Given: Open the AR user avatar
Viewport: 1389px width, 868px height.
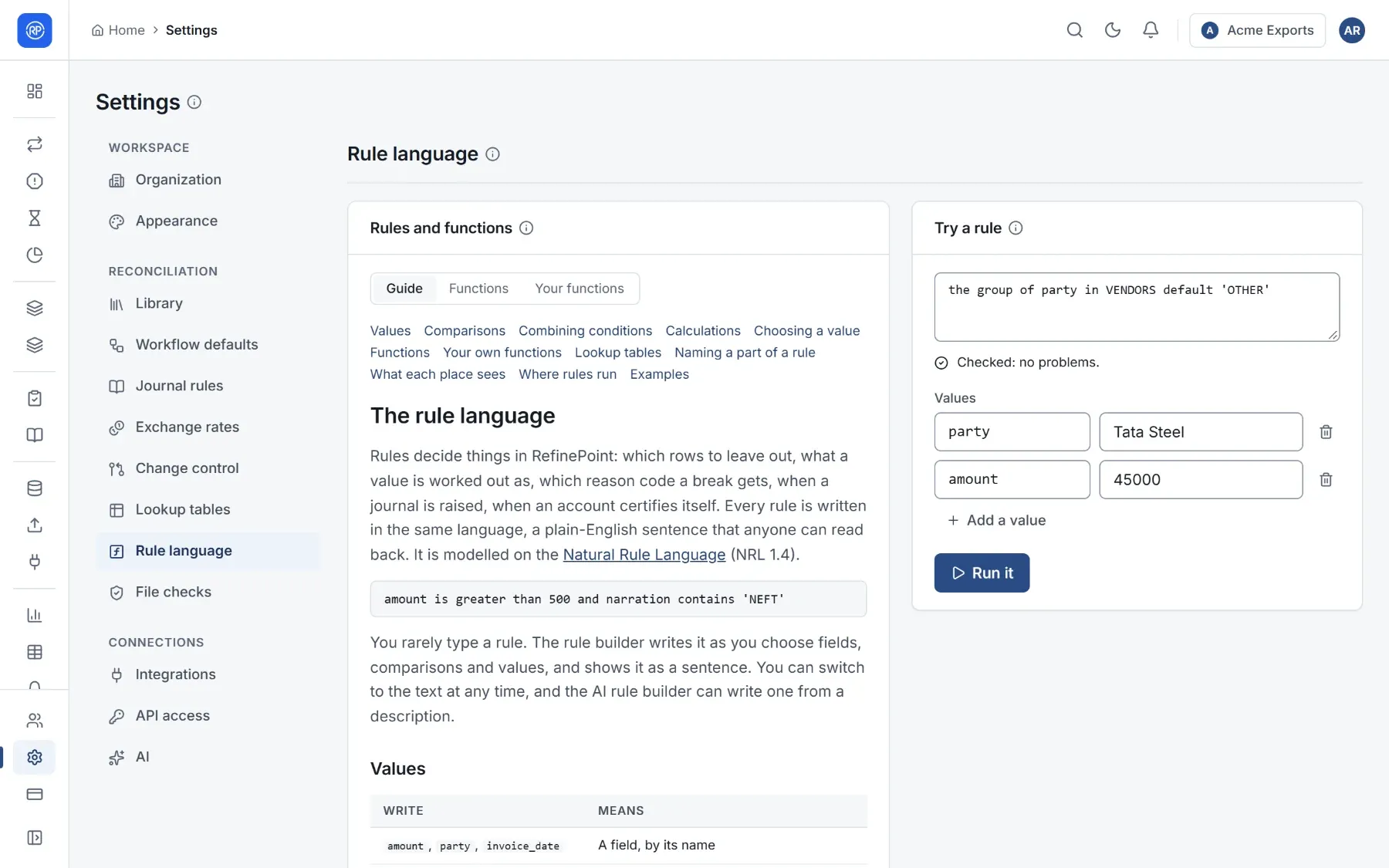Looking at the screenshot, I should click(1352, 30).
